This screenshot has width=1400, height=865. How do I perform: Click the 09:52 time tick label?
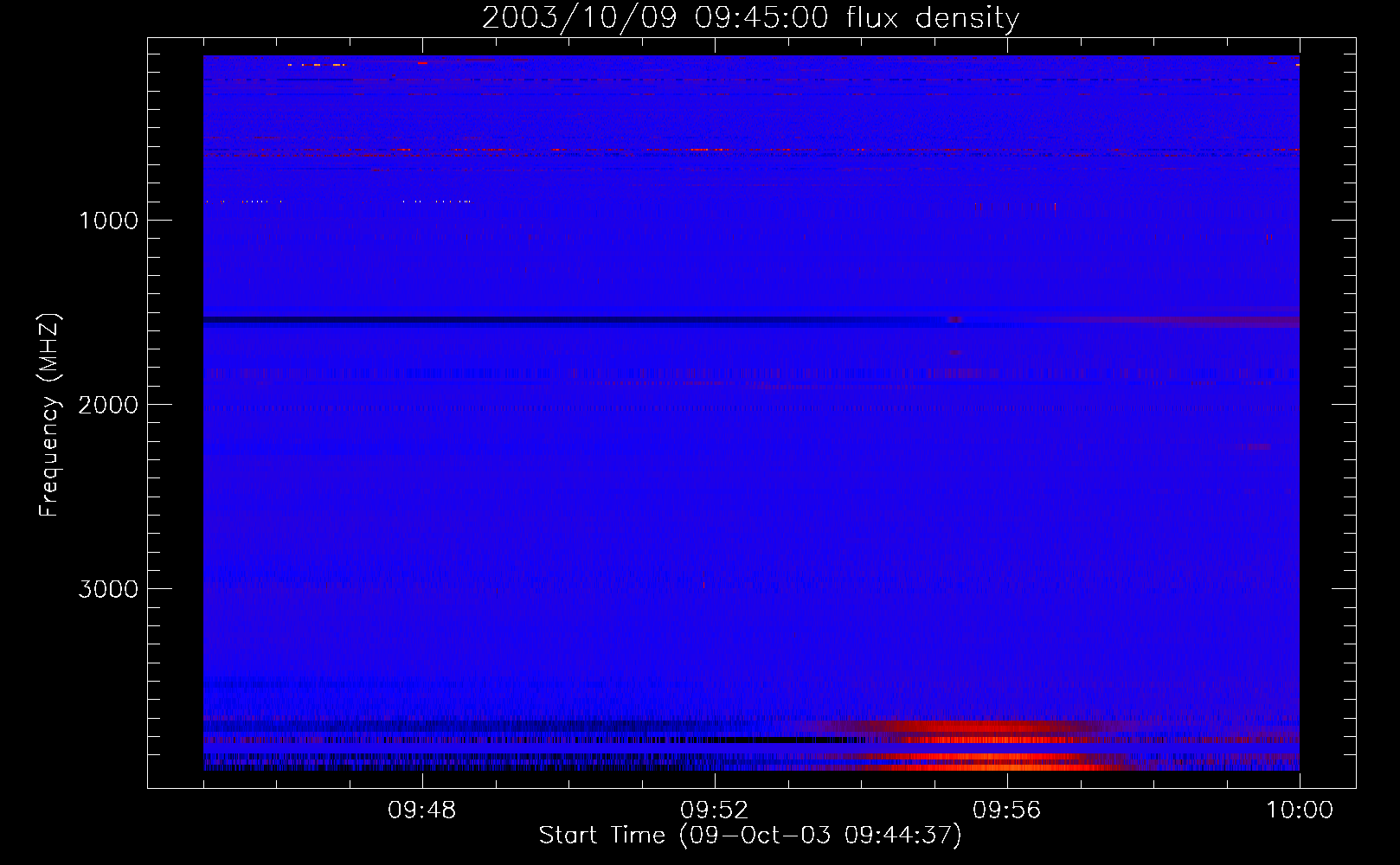[x=715, y=811]
